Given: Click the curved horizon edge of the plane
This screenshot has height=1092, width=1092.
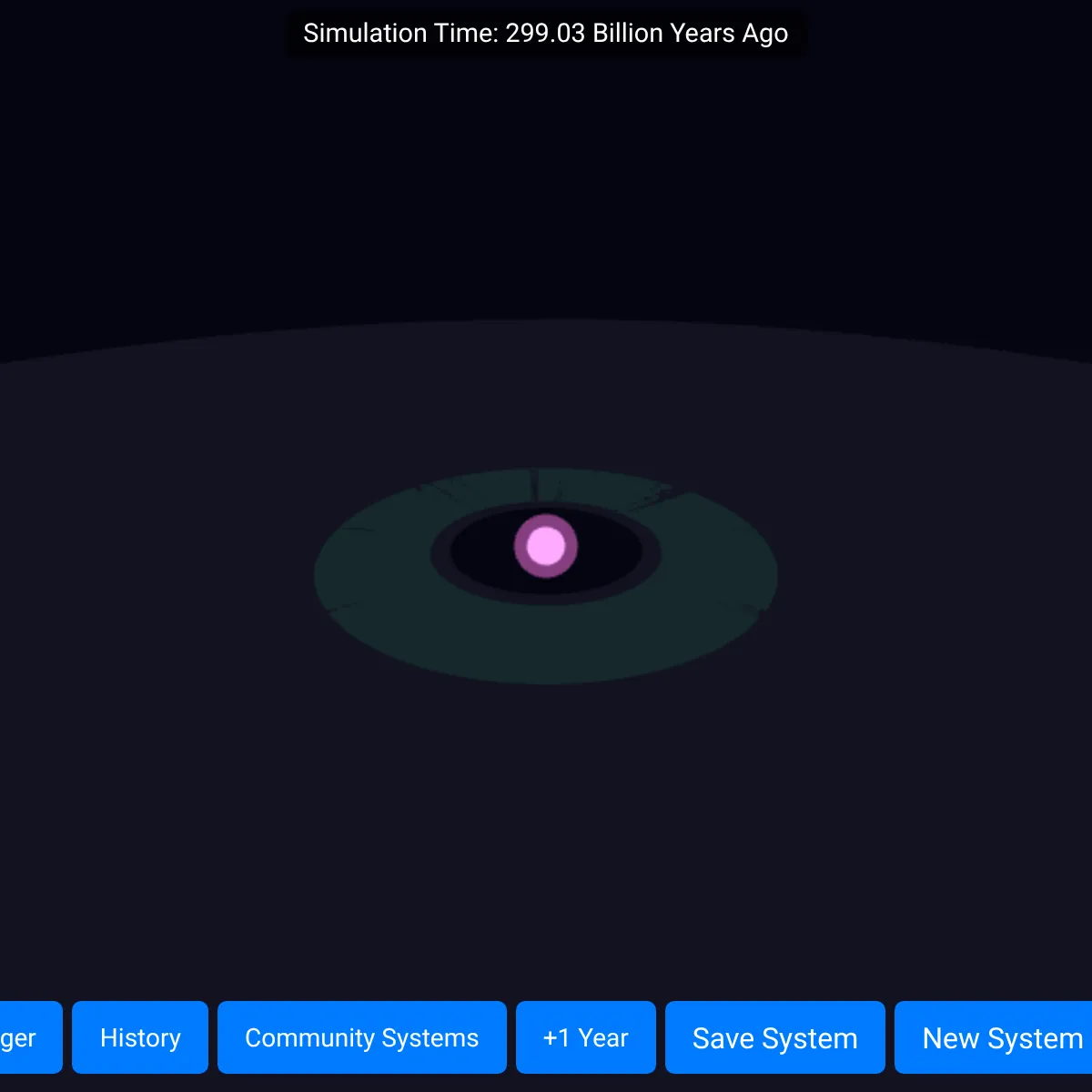Looking at the screenshot, I should coord(546,319).
